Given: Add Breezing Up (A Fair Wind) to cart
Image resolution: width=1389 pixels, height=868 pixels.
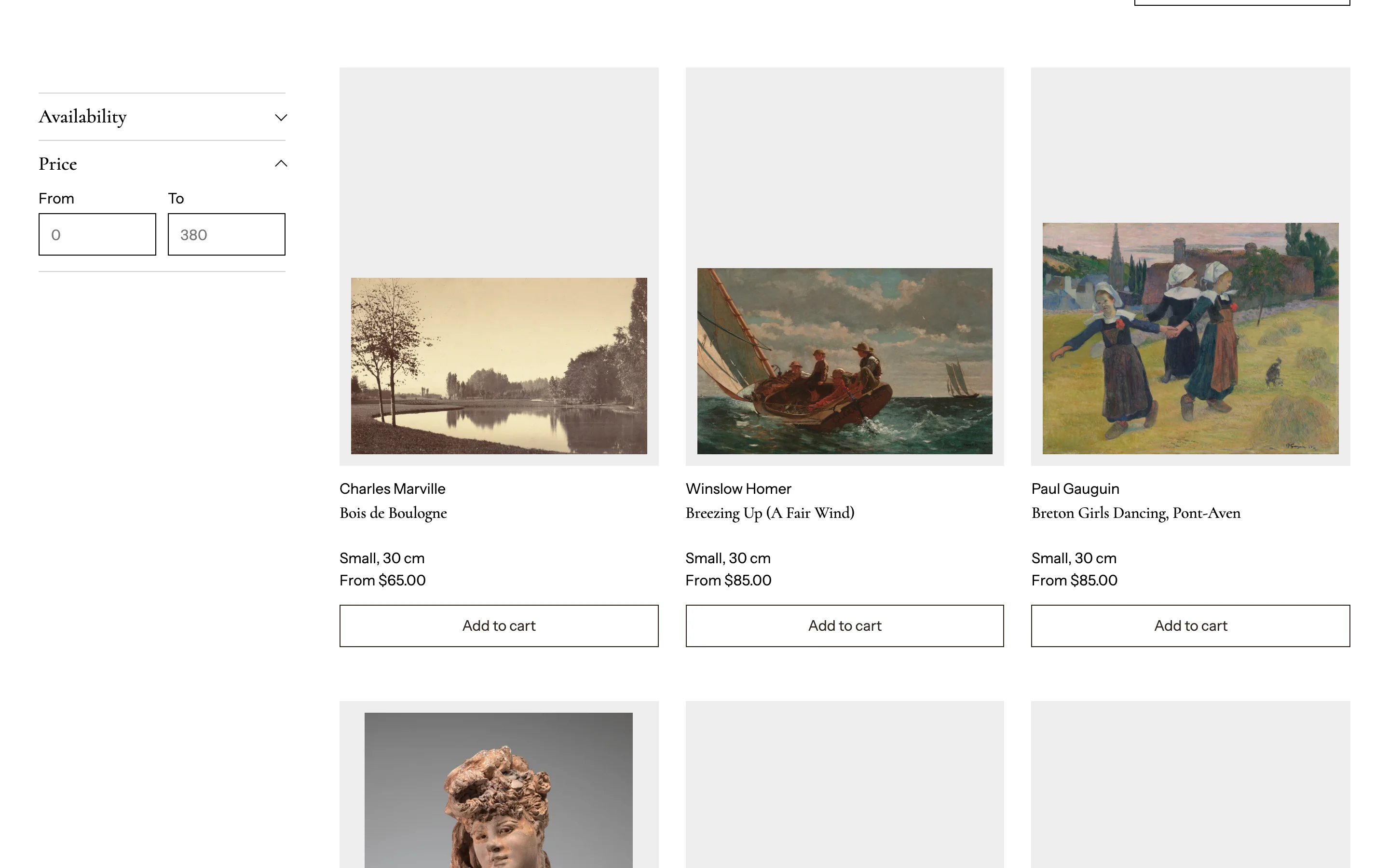Looking at the screenshot, I should coord(844,626).
